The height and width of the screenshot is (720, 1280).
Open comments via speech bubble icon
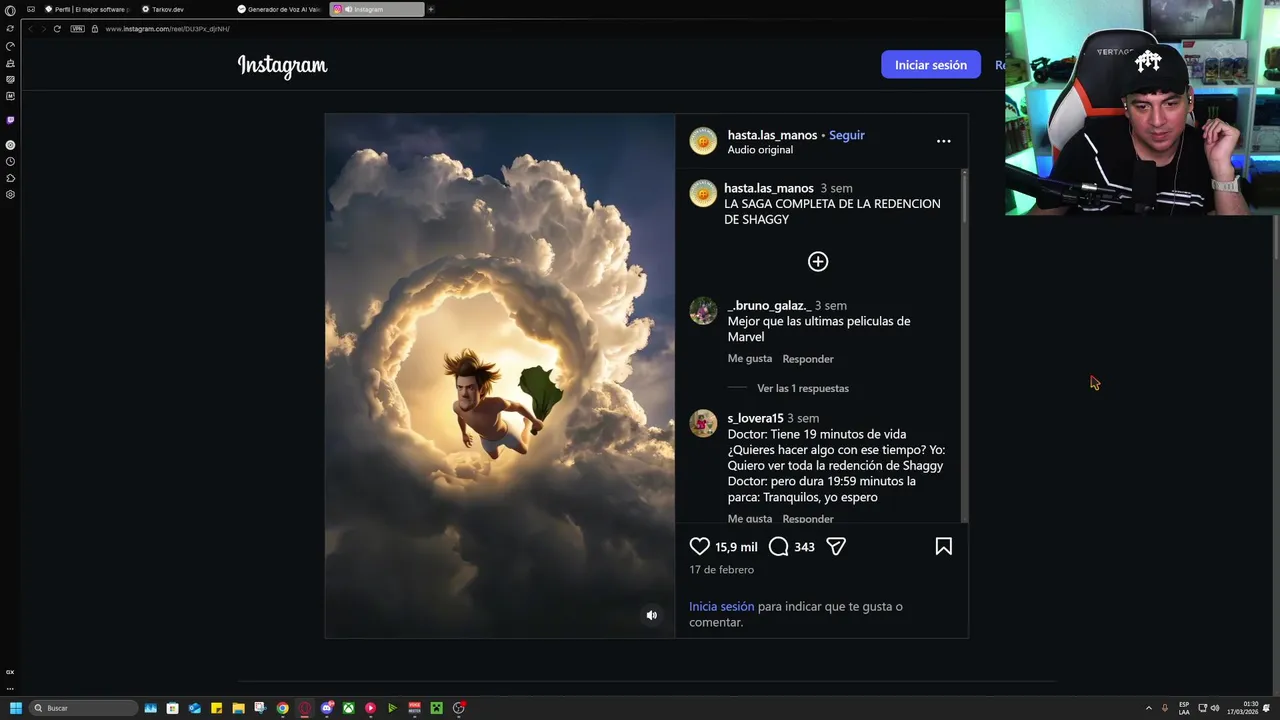pyautogui.click(x=779, y=547)
